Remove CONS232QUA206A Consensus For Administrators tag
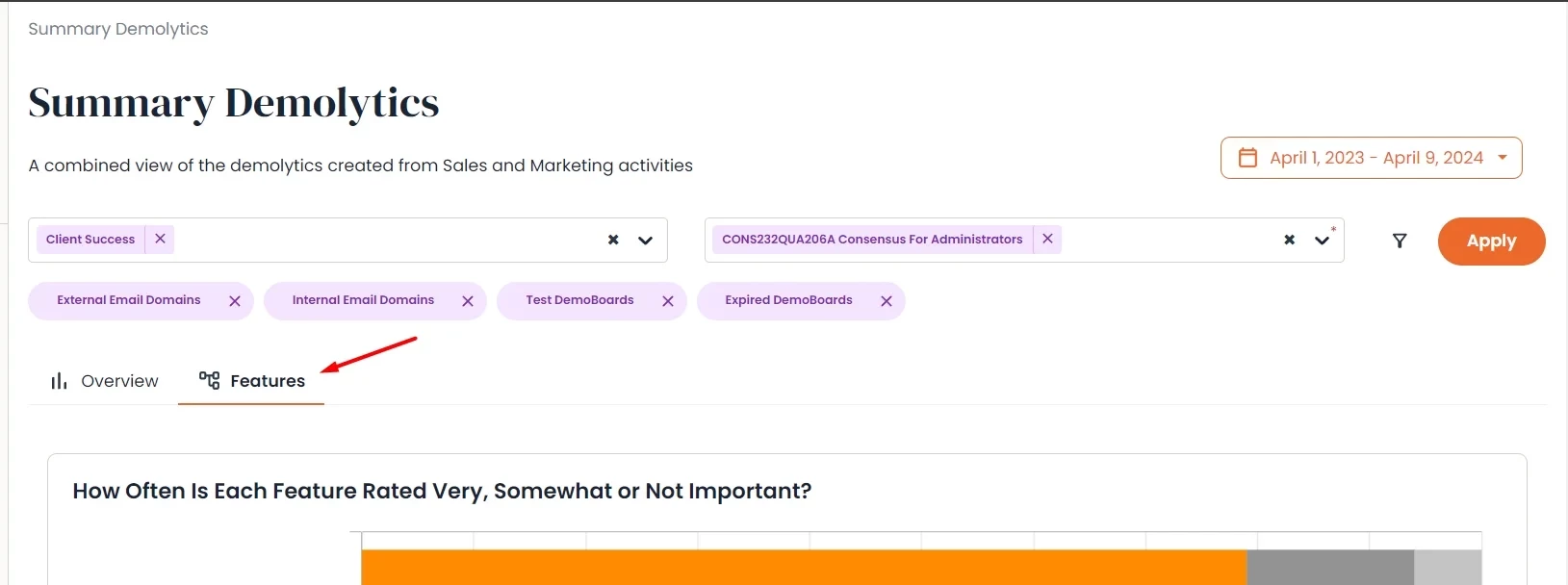This screenshot has width=1568, height=585. pos(1047,239)
